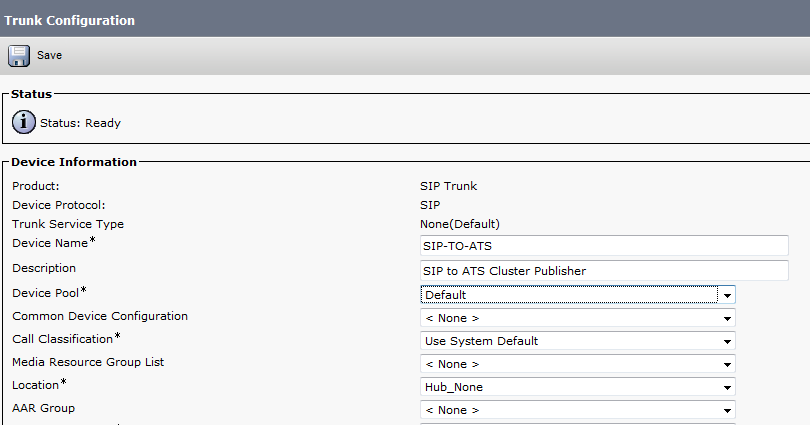Click the Device Information section heading
Viewport: 810px width, 425px height.
[74, 162]
